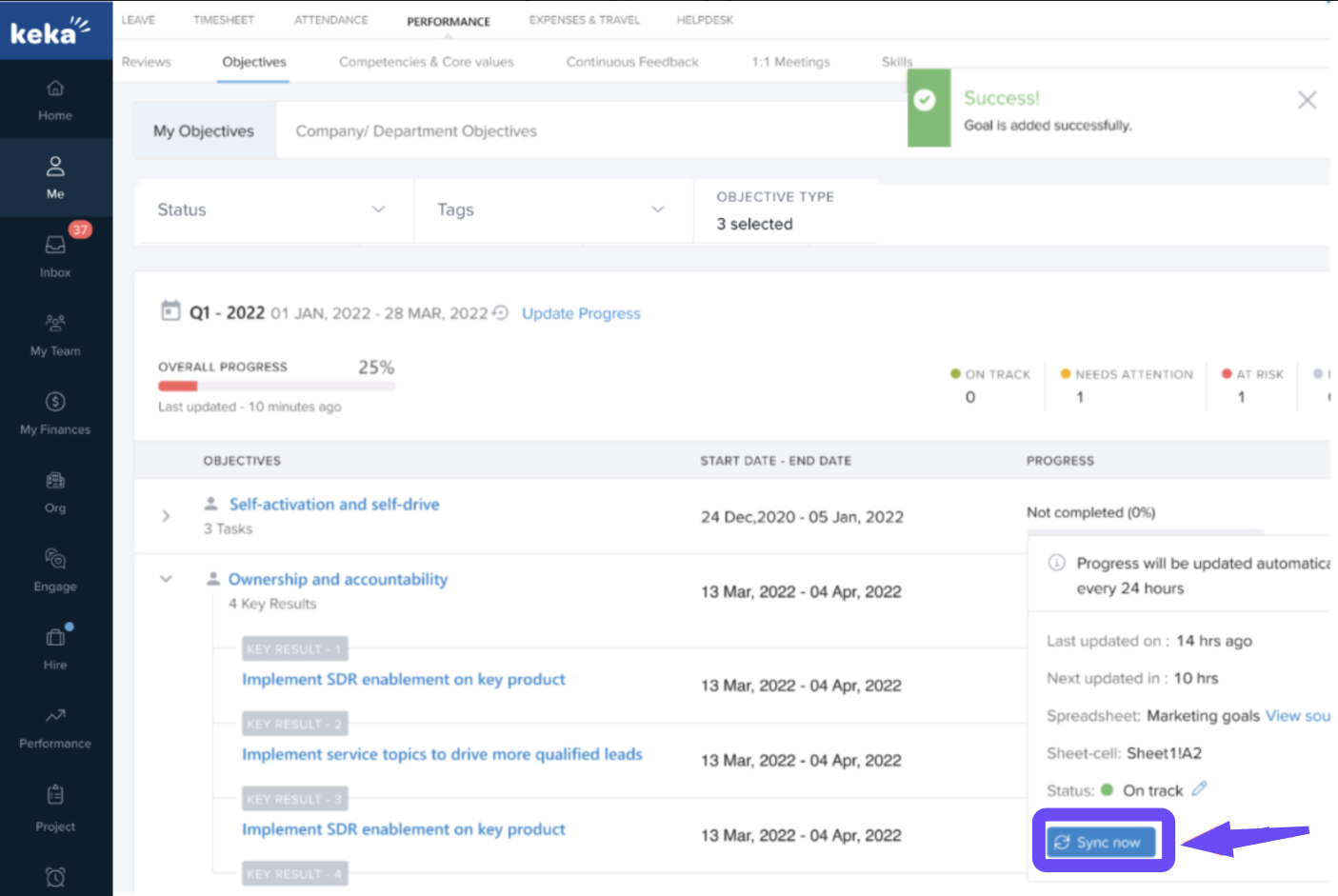Open My Finances in sidebar
This screenshot has height=896, width=1338.
[x=55, y=413]
